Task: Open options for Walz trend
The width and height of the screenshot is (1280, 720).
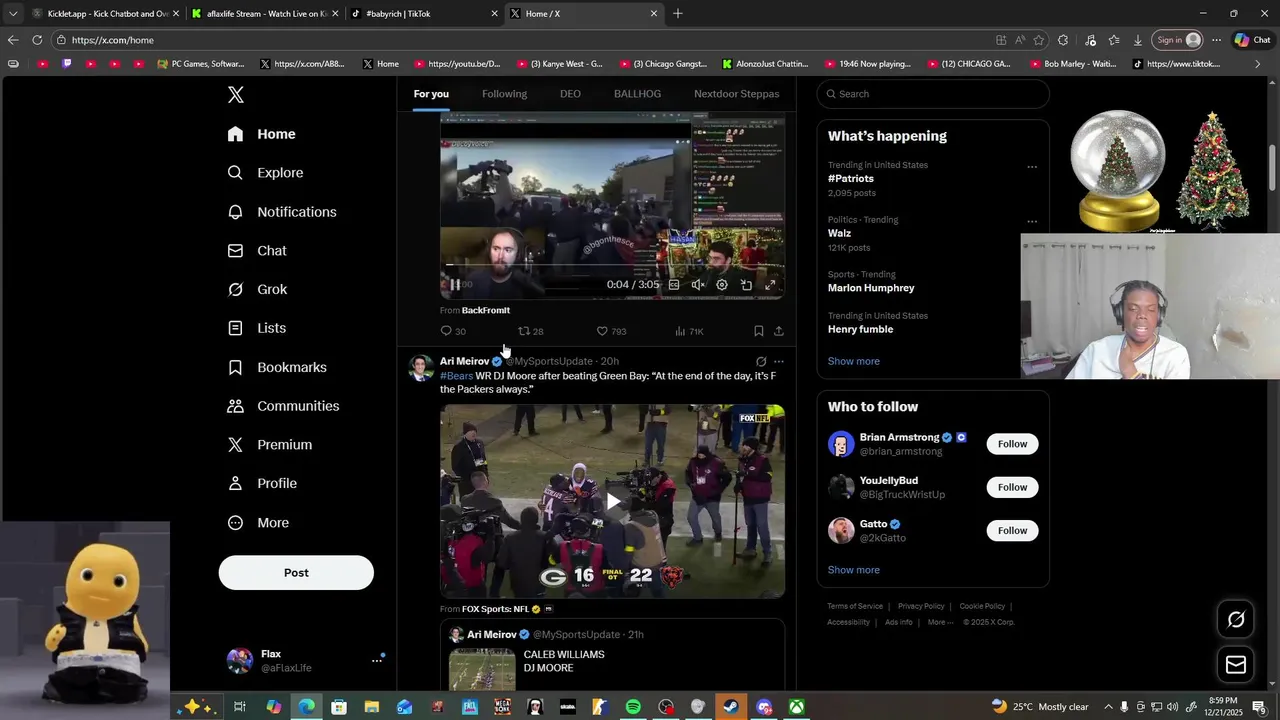Action: (x=1032, y=222)
